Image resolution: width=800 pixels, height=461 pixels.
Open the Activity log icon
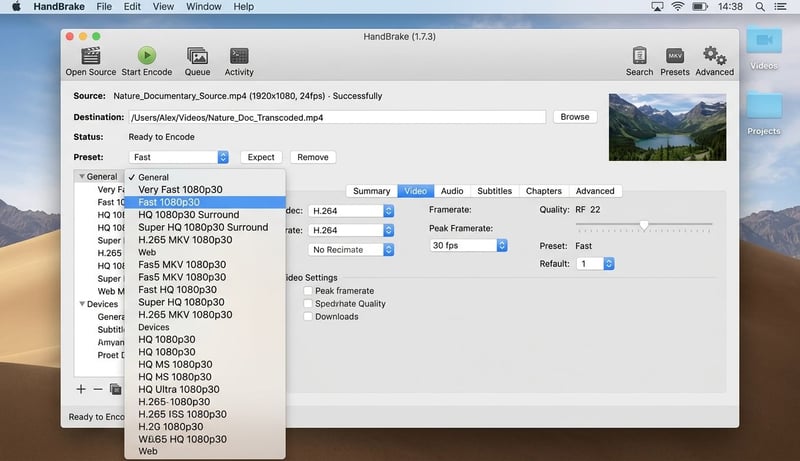[239, 56]
